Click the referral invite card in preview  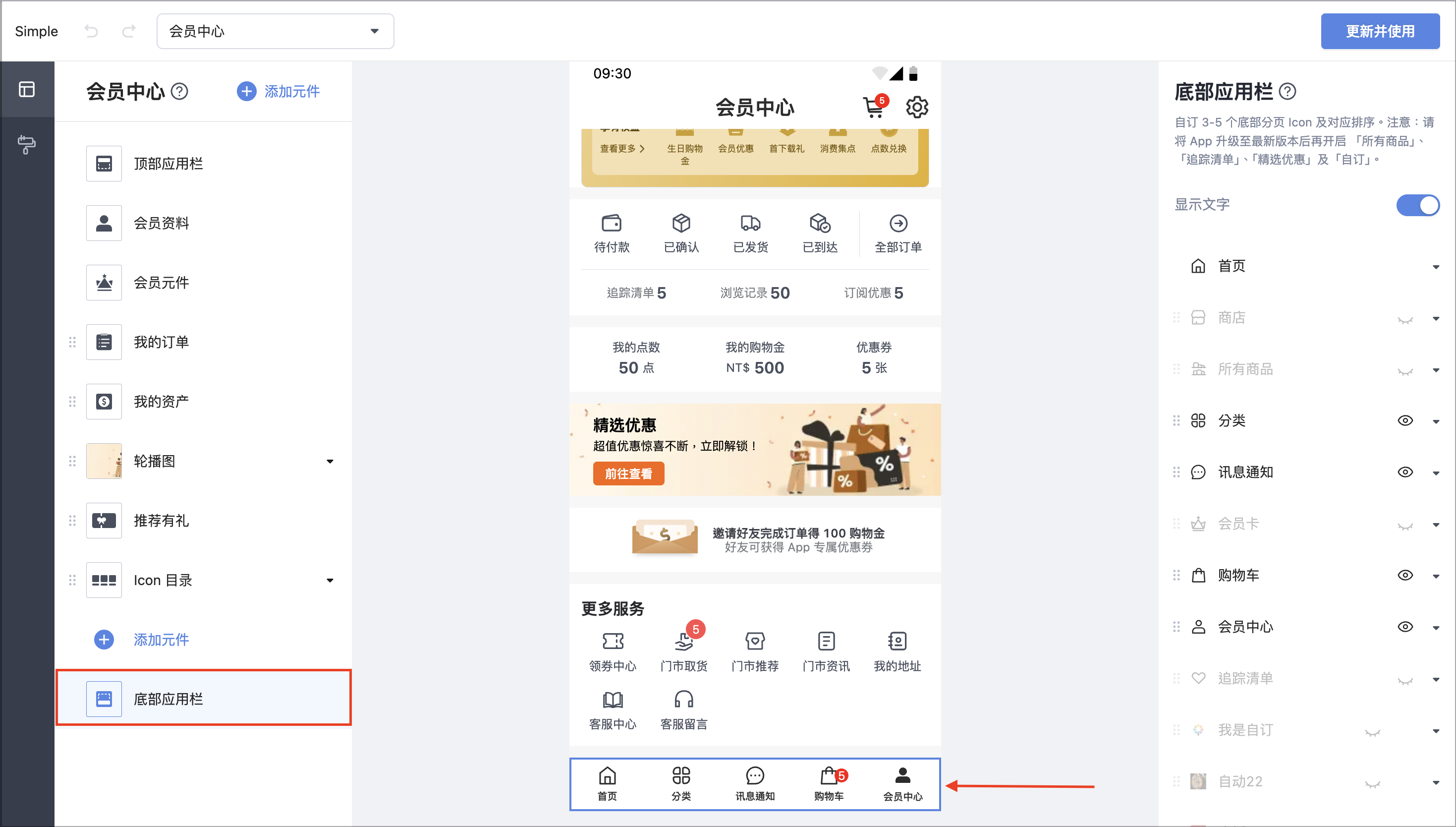click(x=755, y=539)
